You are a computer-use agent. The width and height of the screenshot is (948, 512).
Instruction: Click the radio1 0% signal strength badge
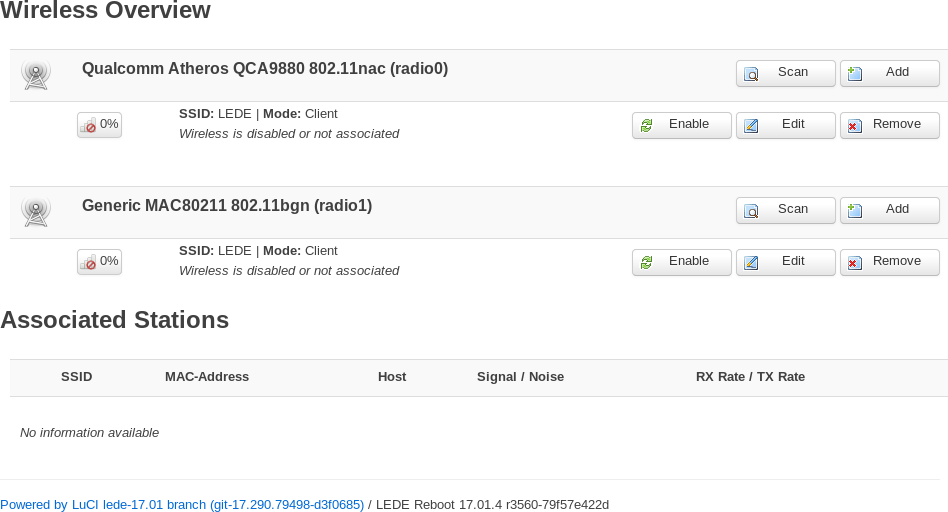click(99, 262)
